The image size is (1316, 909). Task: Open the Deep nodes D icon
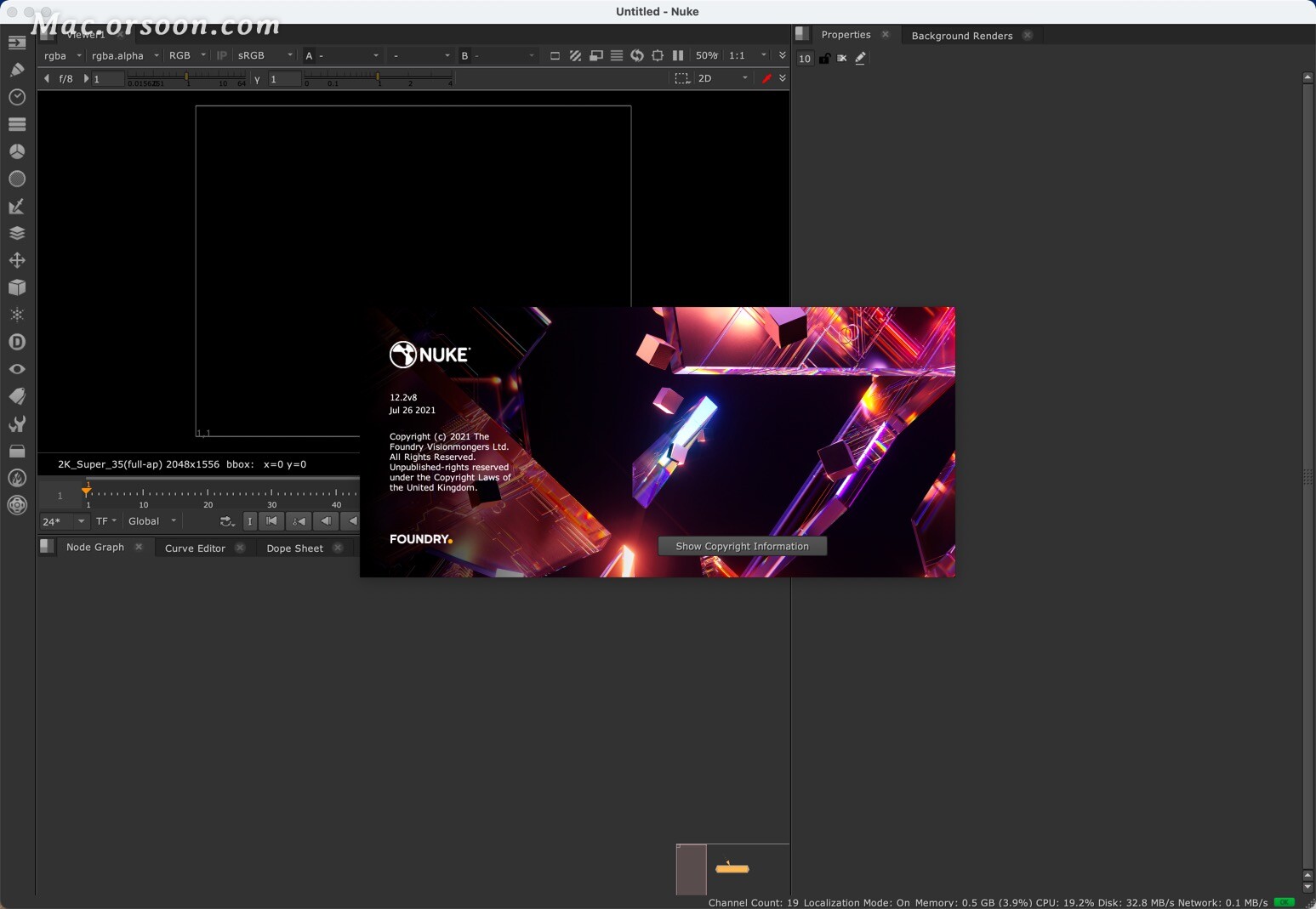[17, 342]
